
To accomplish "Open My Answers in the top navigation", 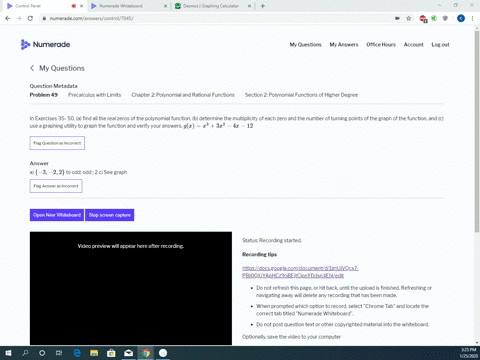I will pyautogui.click(x=344, y=45).
